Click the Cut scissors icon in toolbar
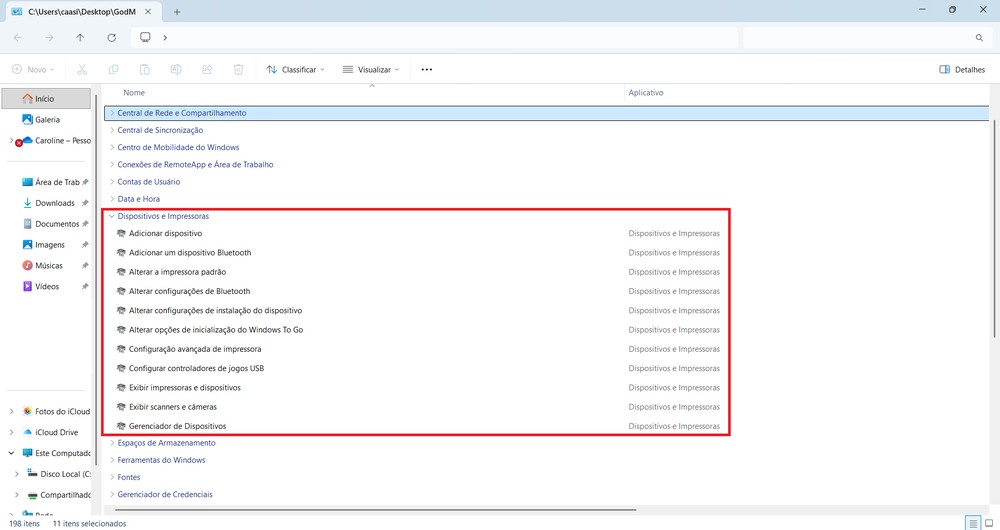Image resolution: width=1000 pixels, height=530 pixels. 82,70
